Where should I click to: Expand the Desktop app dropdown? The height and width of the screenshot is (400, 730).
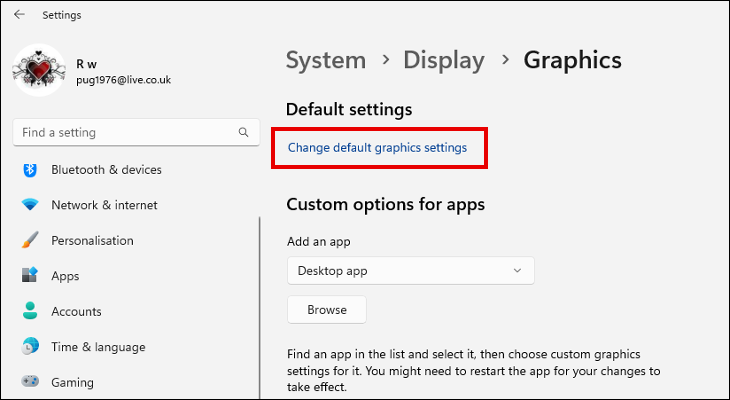coord(411,271)
